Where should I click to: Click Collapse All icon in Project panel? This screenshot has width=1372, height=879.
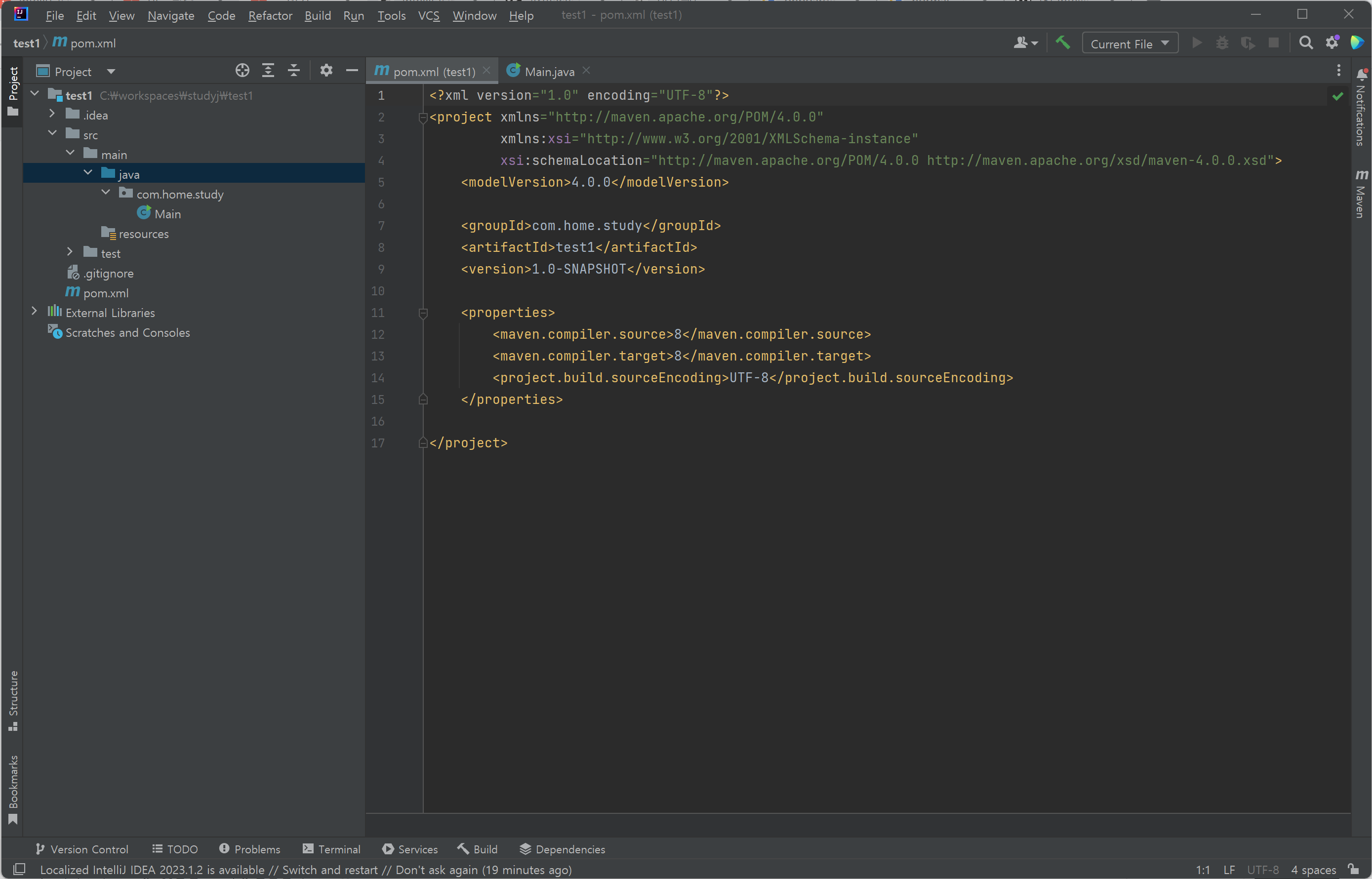(293, 71)
